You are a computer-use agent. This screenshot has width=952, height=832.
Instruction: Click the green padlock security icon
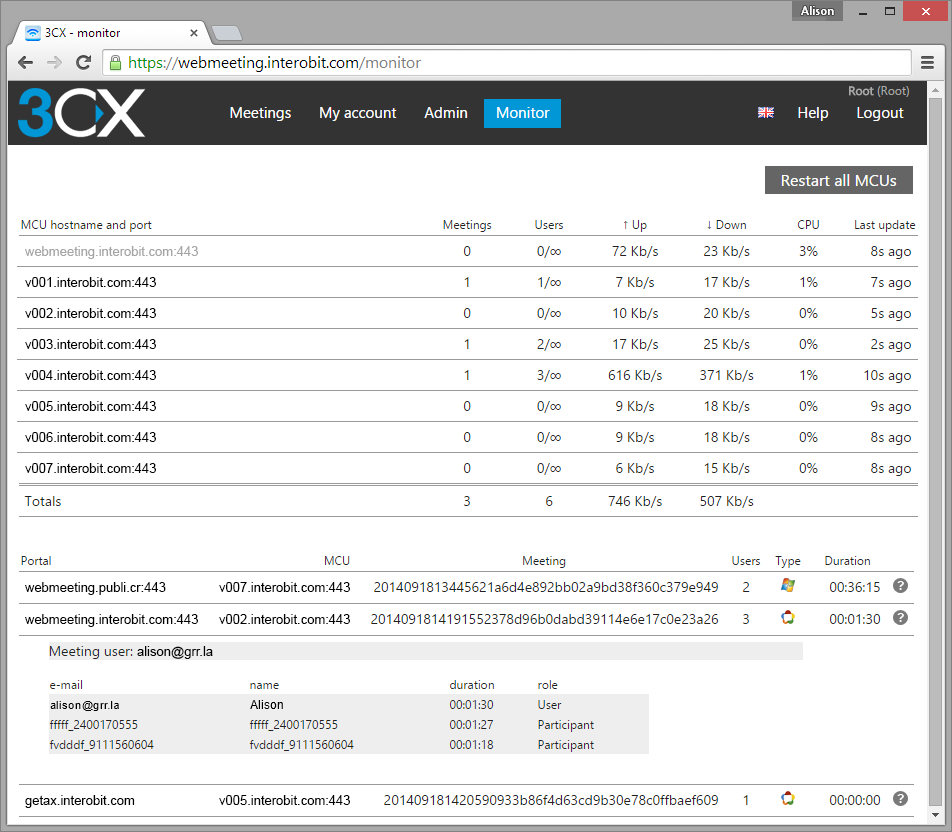pyautogui.click(x=115, y=63)
